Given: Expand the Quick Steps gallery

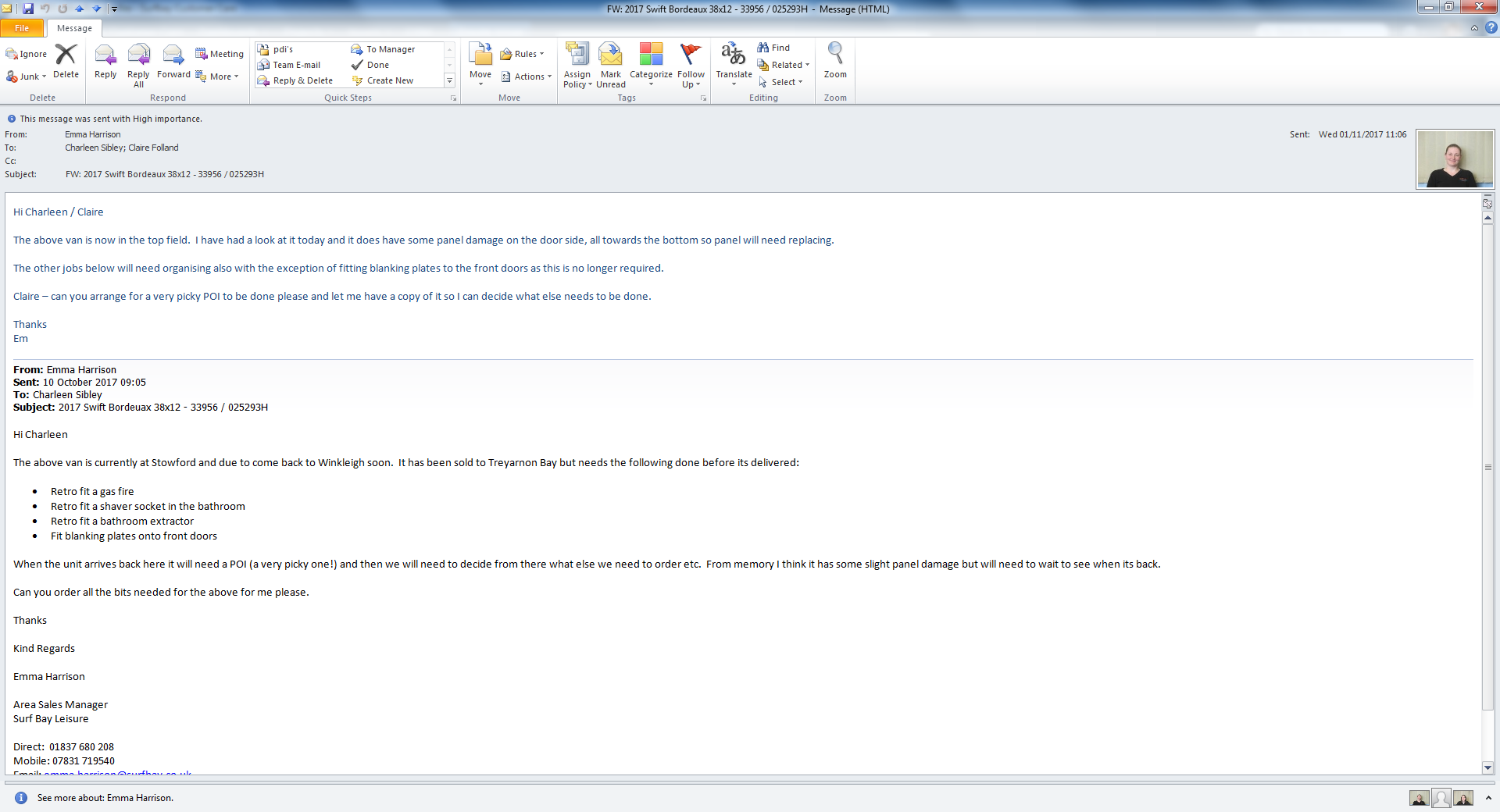Looking at the screenshot, I should click(449, 80).
